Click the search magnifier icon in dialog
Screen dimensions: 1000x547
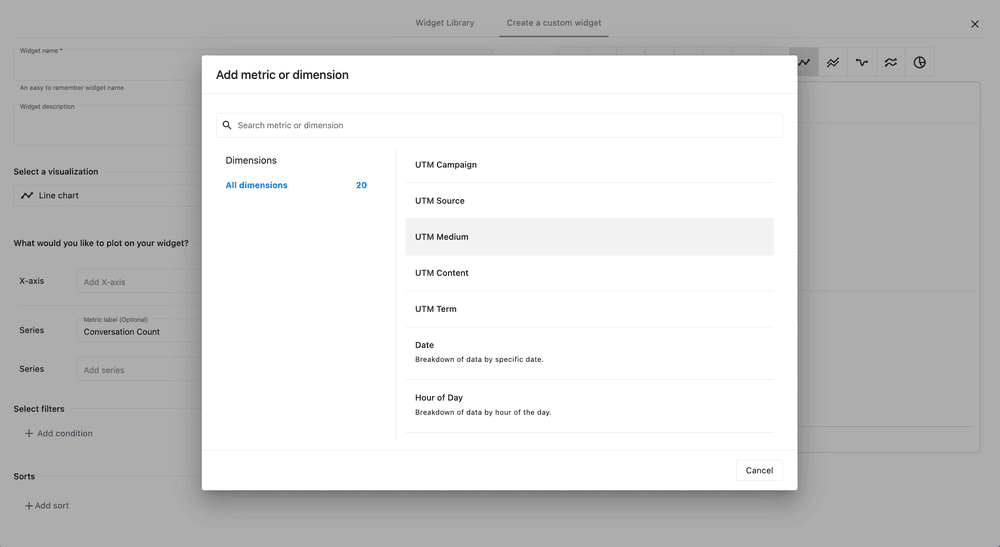point(227,126)
